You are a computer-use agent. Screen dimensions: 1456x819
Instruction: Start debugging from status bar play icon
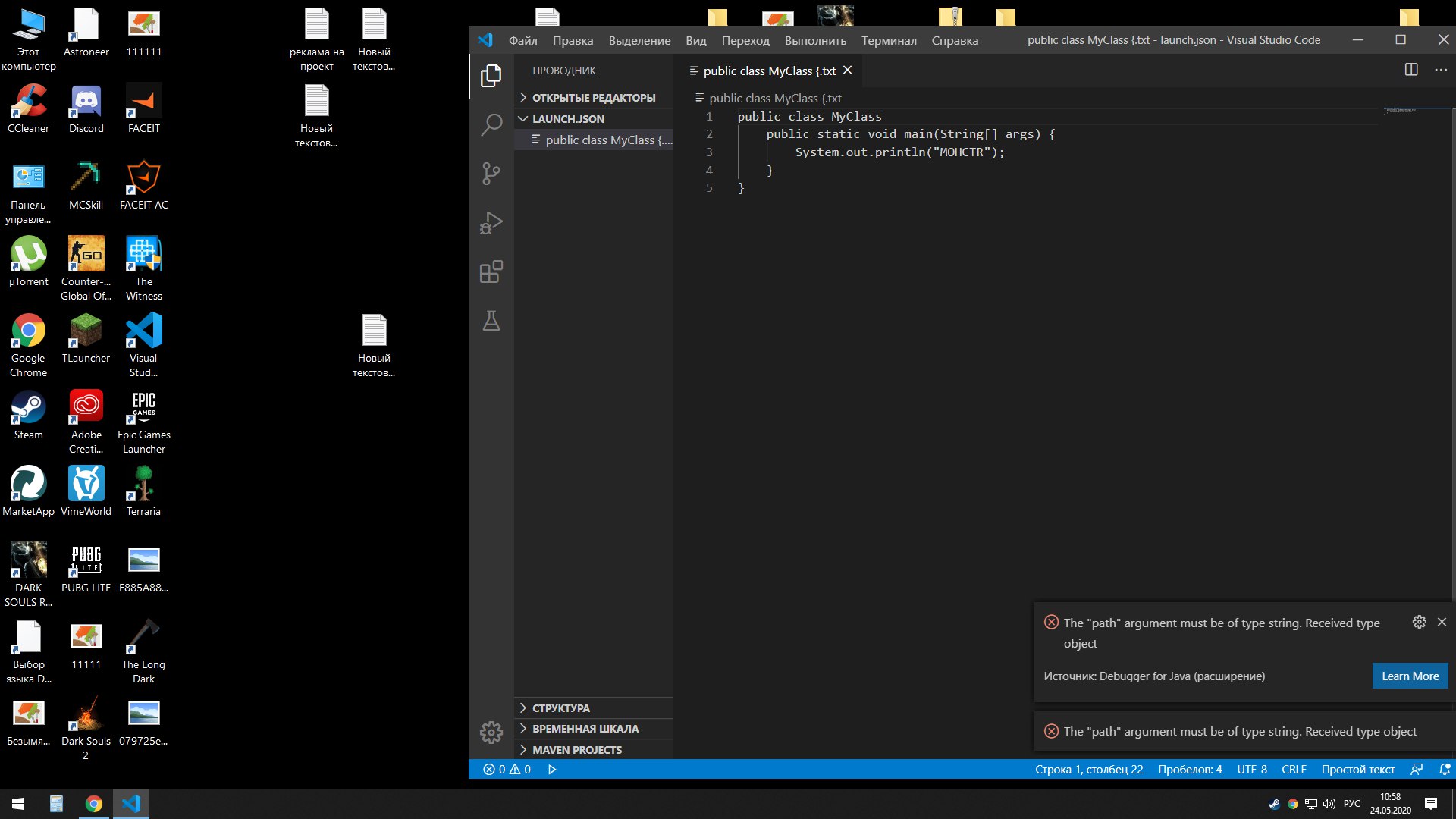552,769
